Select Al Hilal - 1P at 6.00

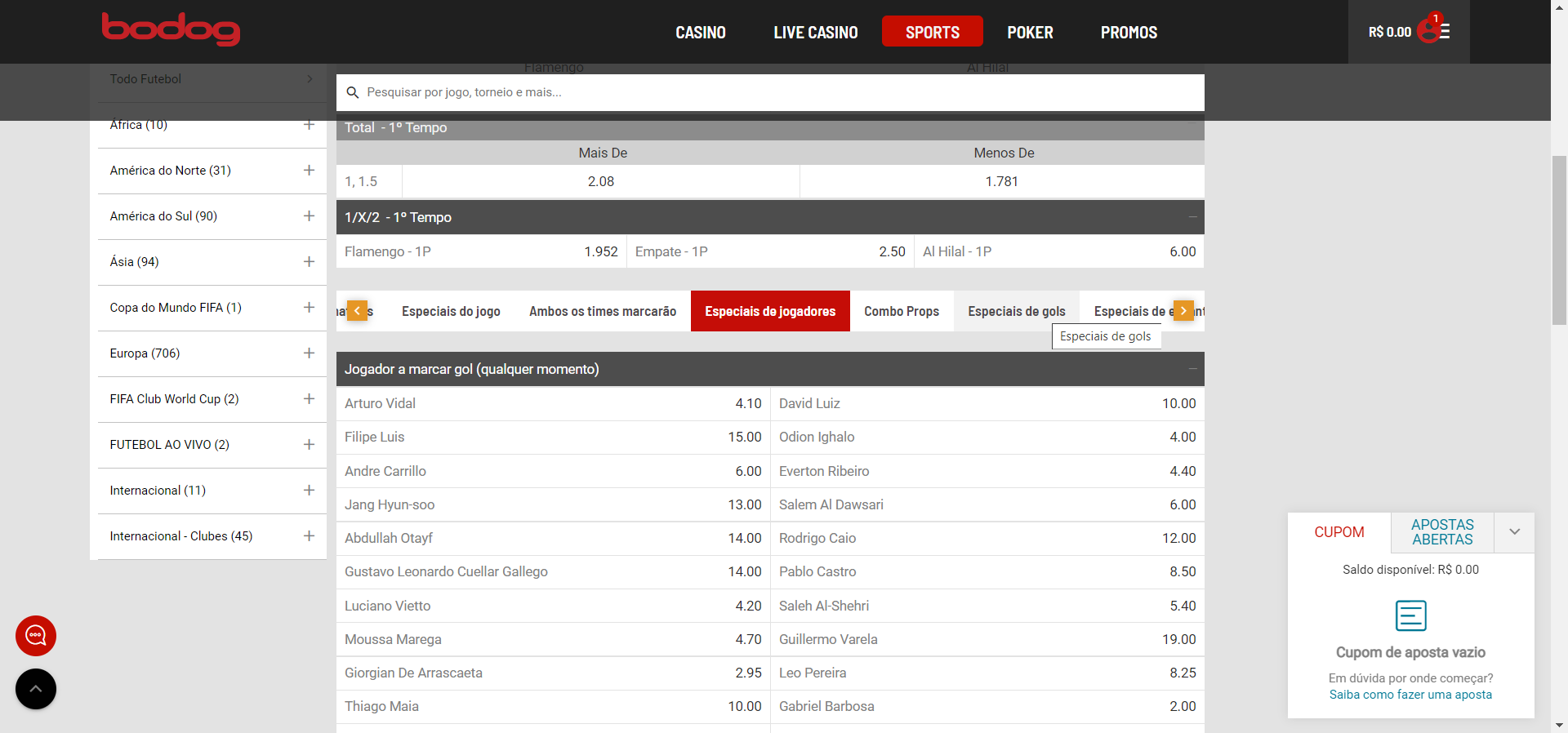tap(1059, 251)
